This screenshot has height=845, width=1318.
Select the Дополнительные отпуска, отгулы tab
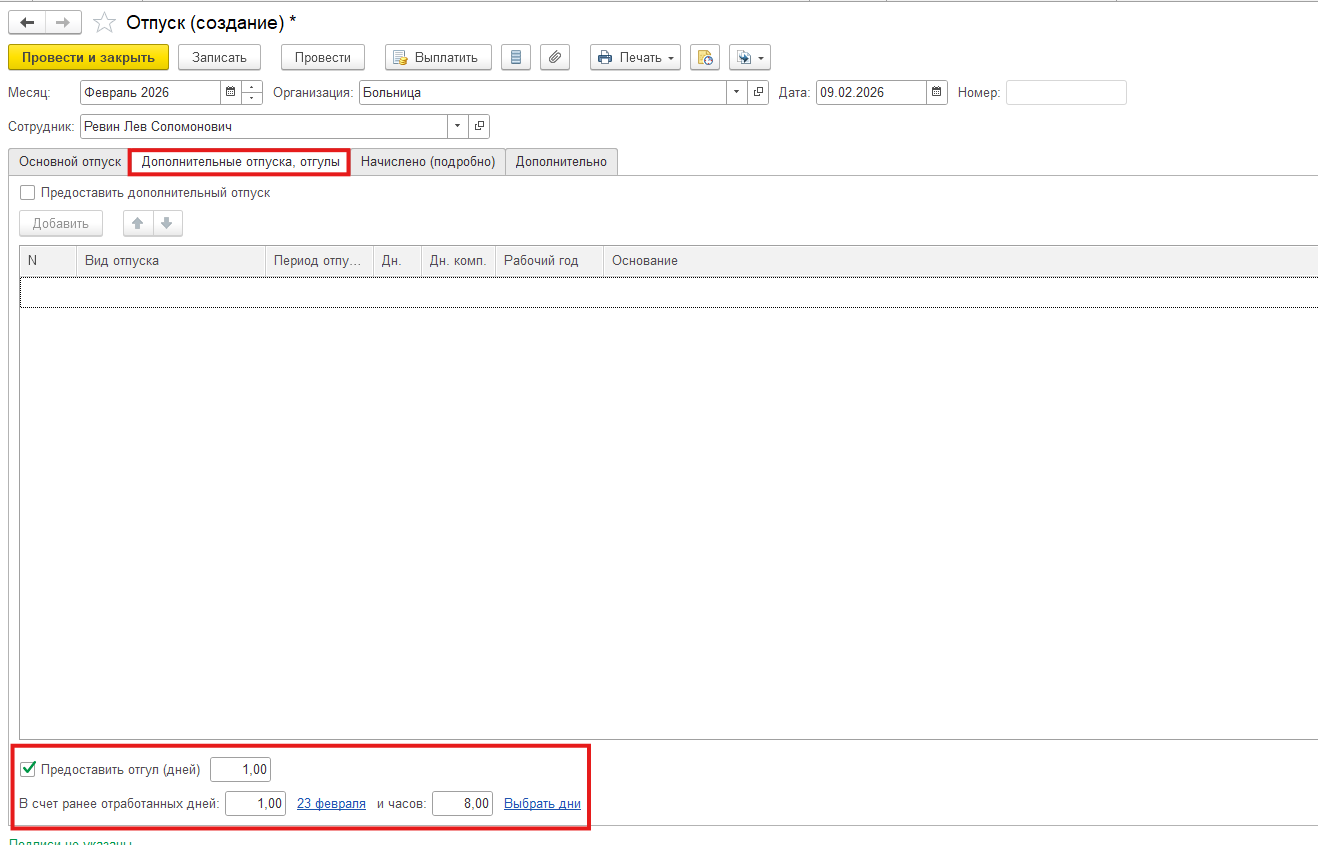pos(240,162)
